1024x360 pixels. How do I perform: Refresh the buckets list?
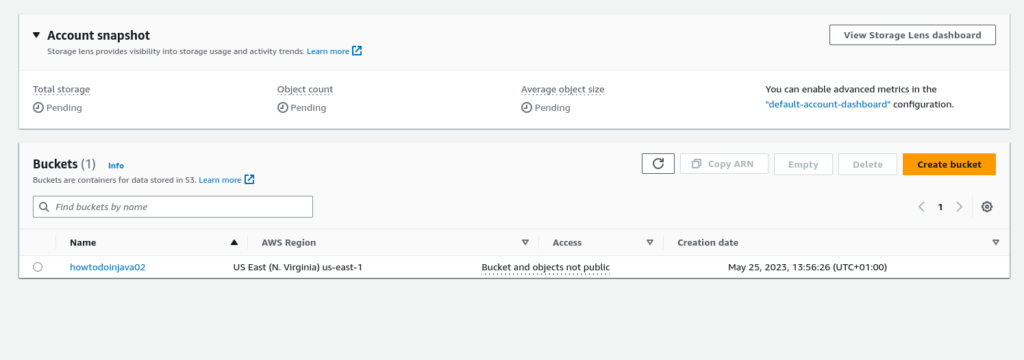pos(658,164)
